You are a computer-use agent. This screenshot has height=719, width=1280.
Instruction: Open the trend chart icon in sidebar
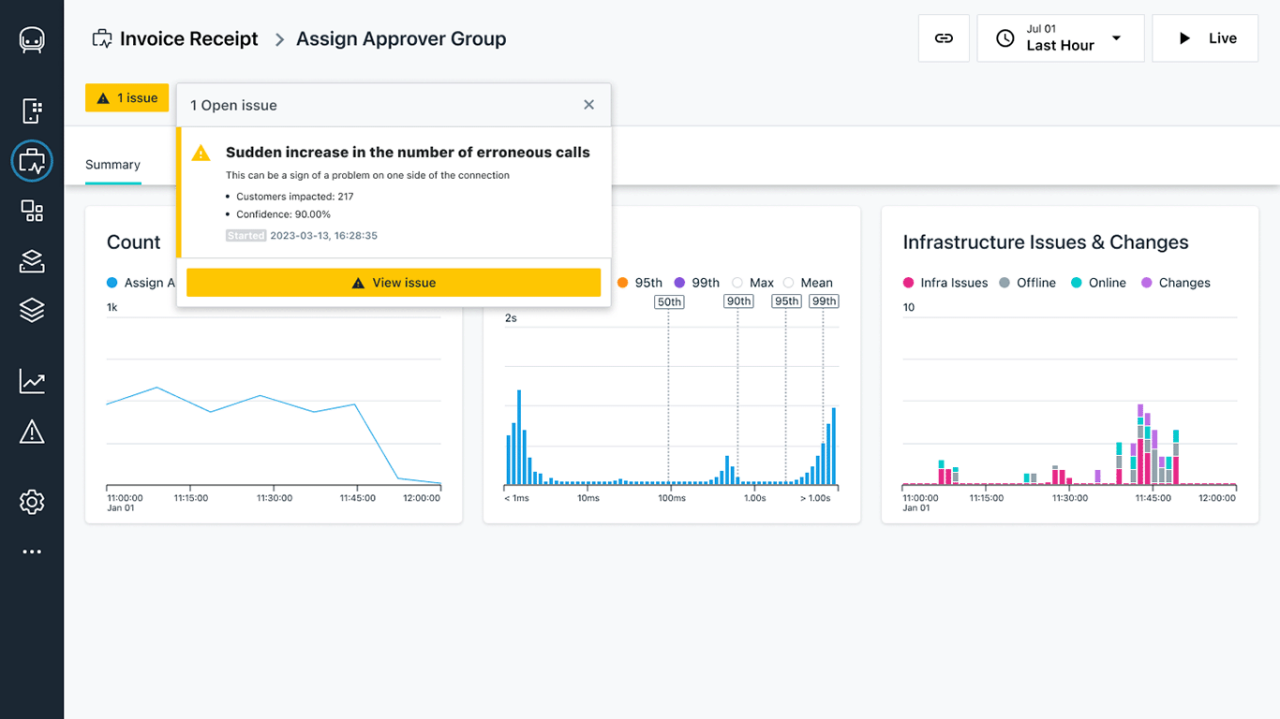tap(32, 381)
